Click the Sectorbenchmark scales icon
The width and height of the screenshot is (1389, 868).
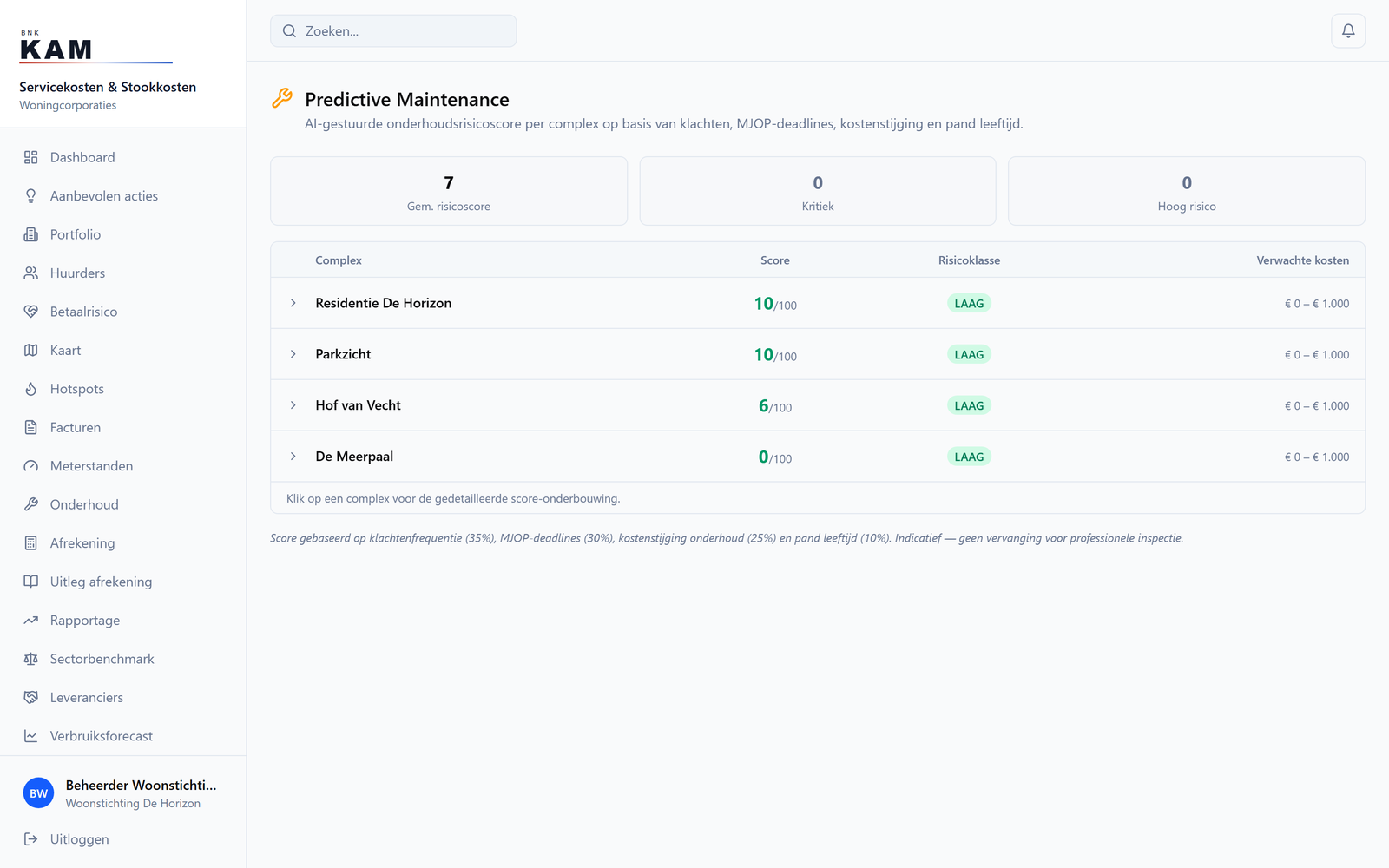click(31, 659)
